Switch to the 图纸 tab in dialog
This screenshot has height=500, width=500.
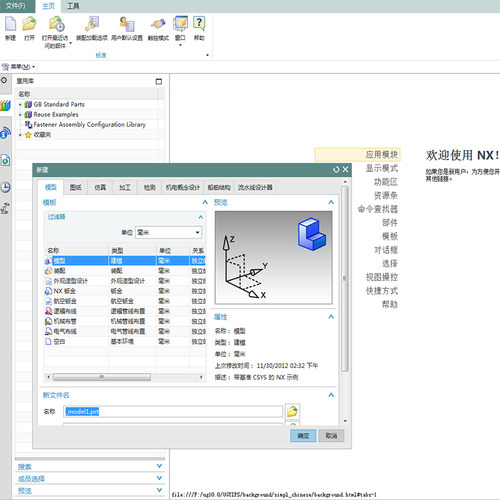(76, 188)
